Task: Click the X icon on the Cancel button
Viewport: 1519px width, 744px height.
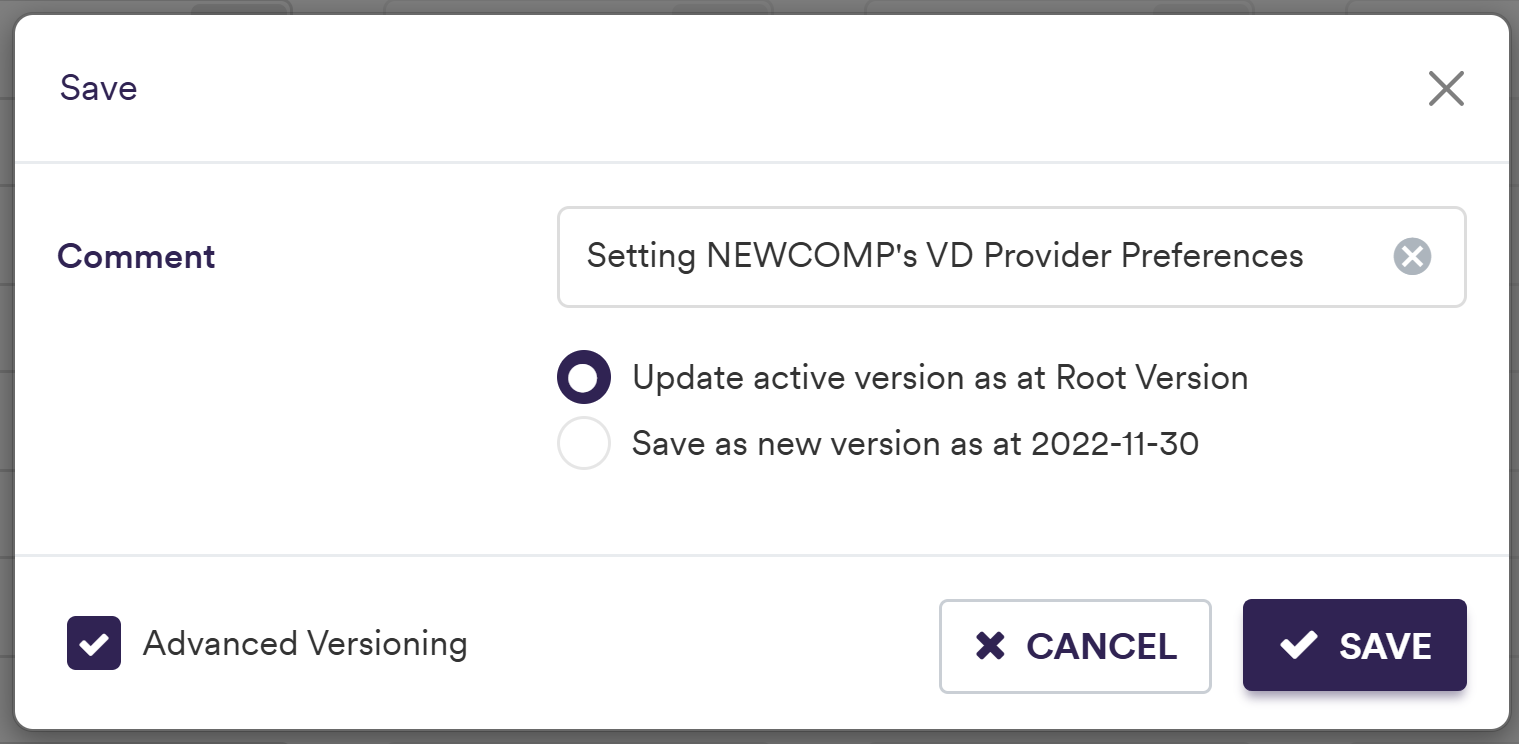Action: 990,646
